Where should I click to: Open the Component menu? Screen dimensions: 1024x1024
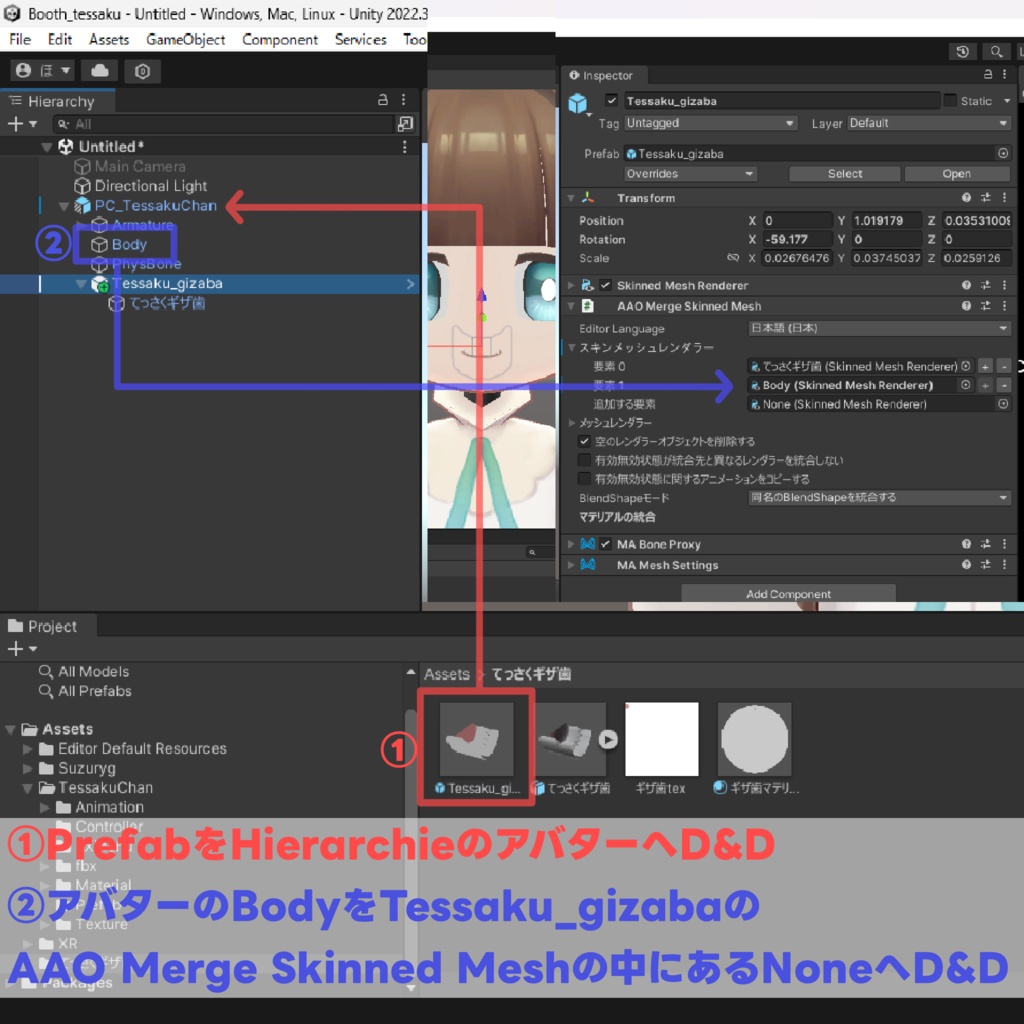(x=280, y=39)
